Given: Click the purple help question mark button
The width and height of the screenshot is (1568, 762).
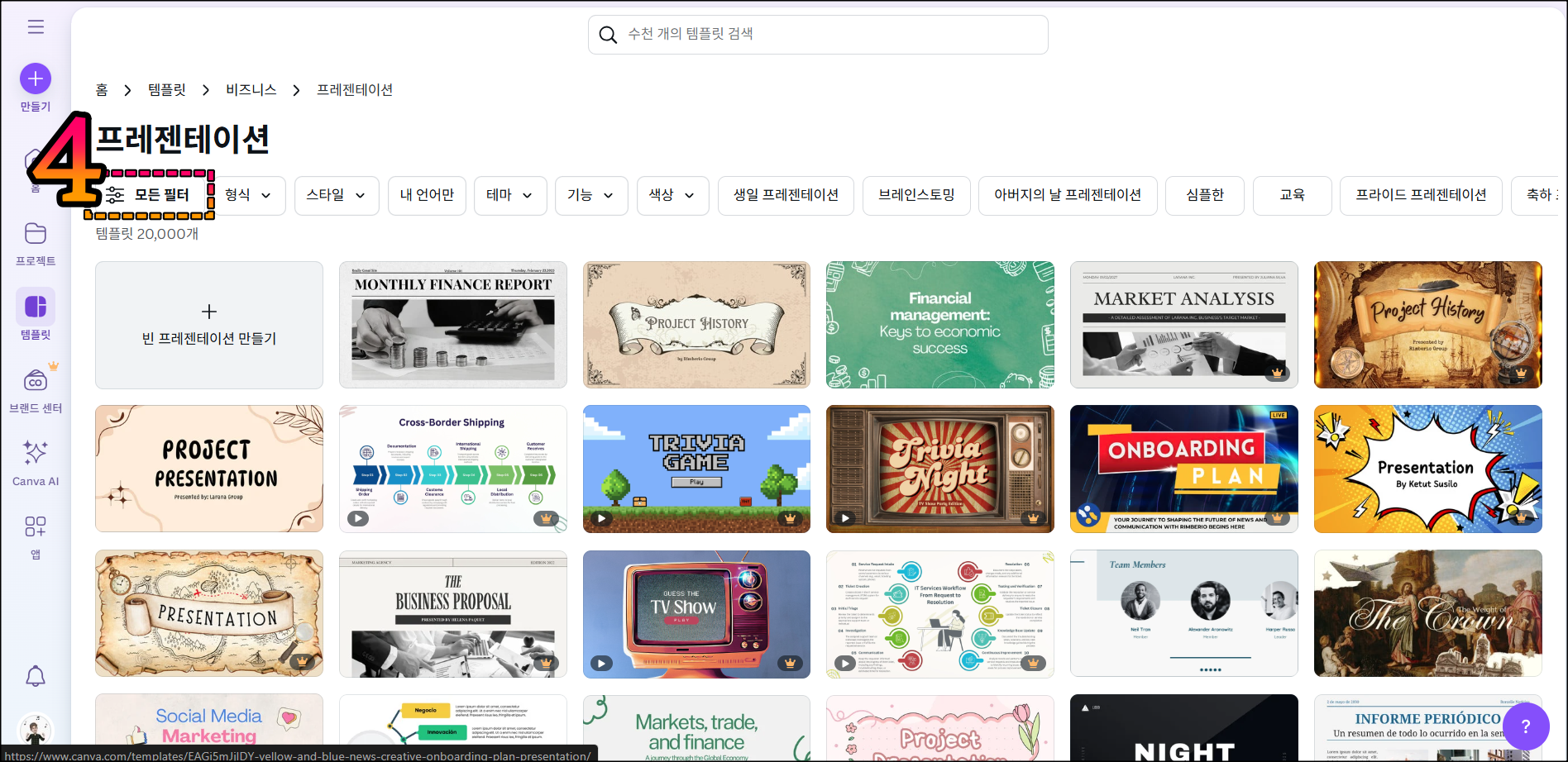Looking at the screenshot, I should click(1526, 726).
